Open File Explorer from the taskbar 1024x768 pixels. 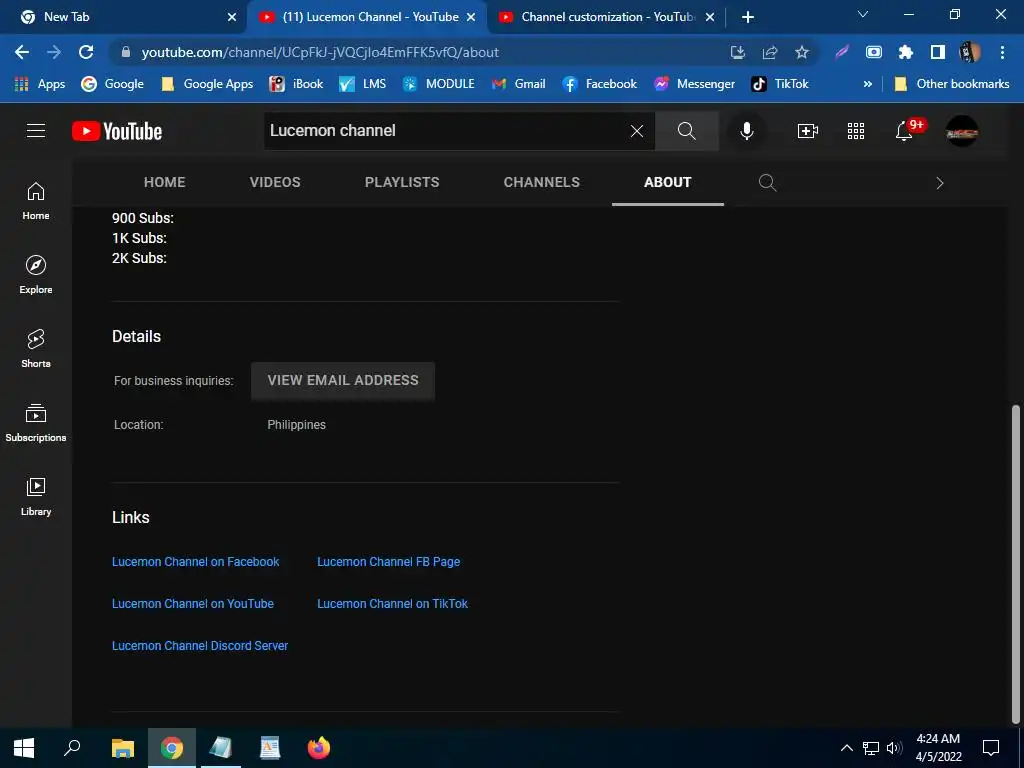click(123, 748)
